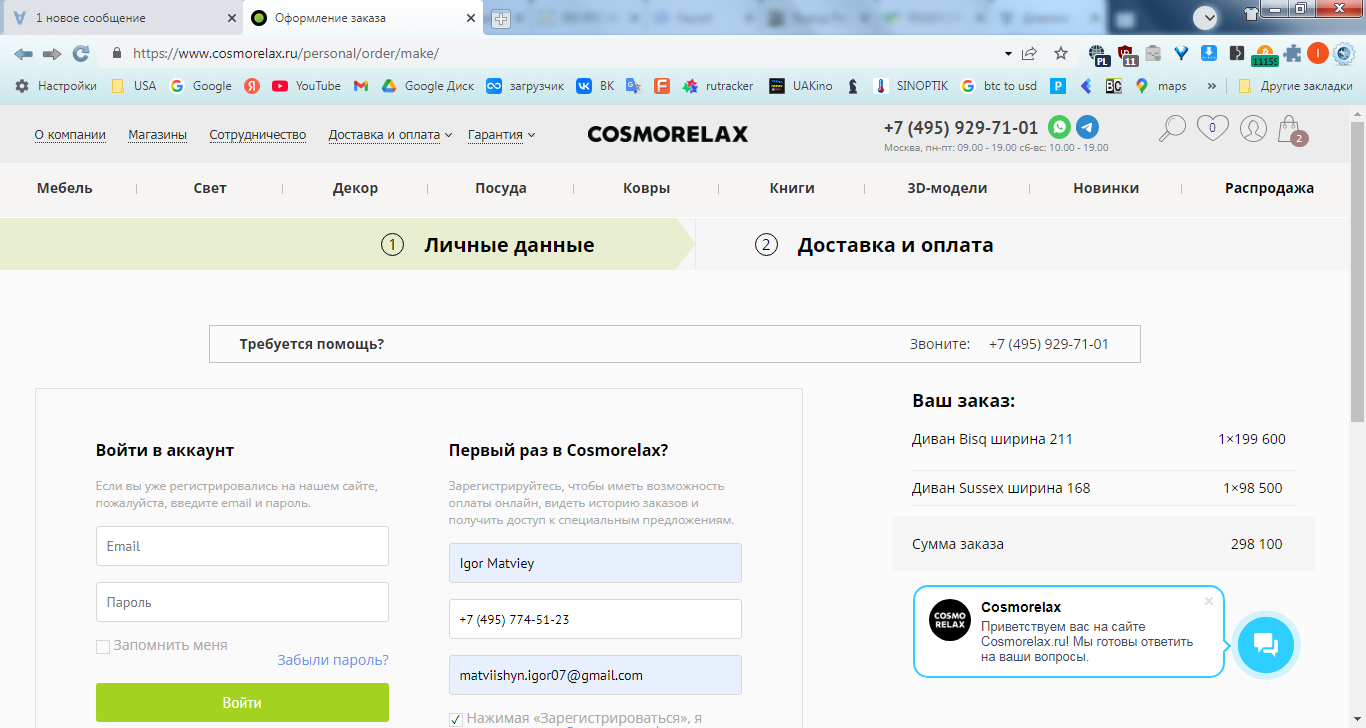Open a new browser tab
This screenshot has width=1366, height=728.
tap(501, 18)
